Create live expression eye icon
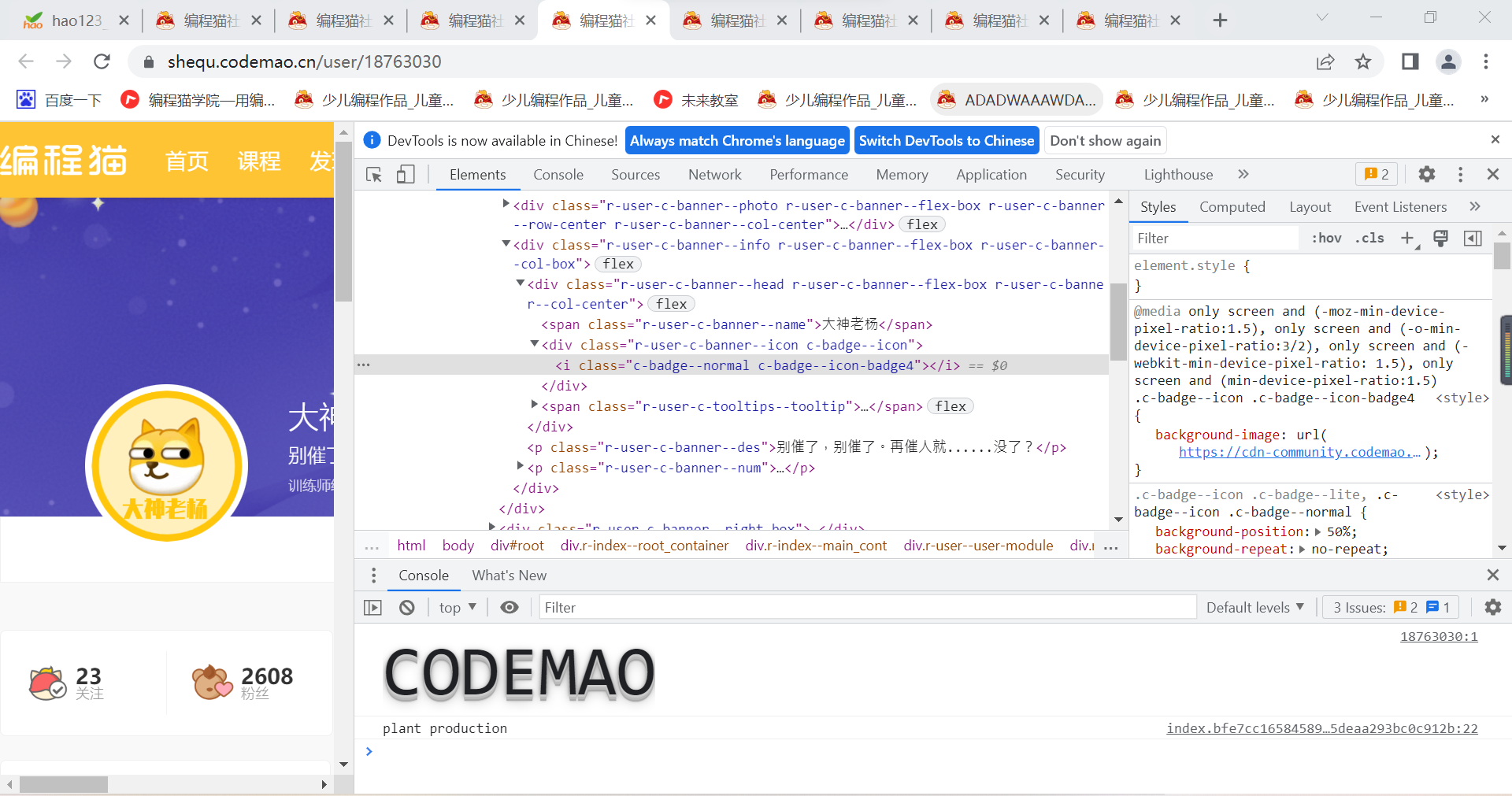This screenshot has height=796, width=1512. pos(510,607)
